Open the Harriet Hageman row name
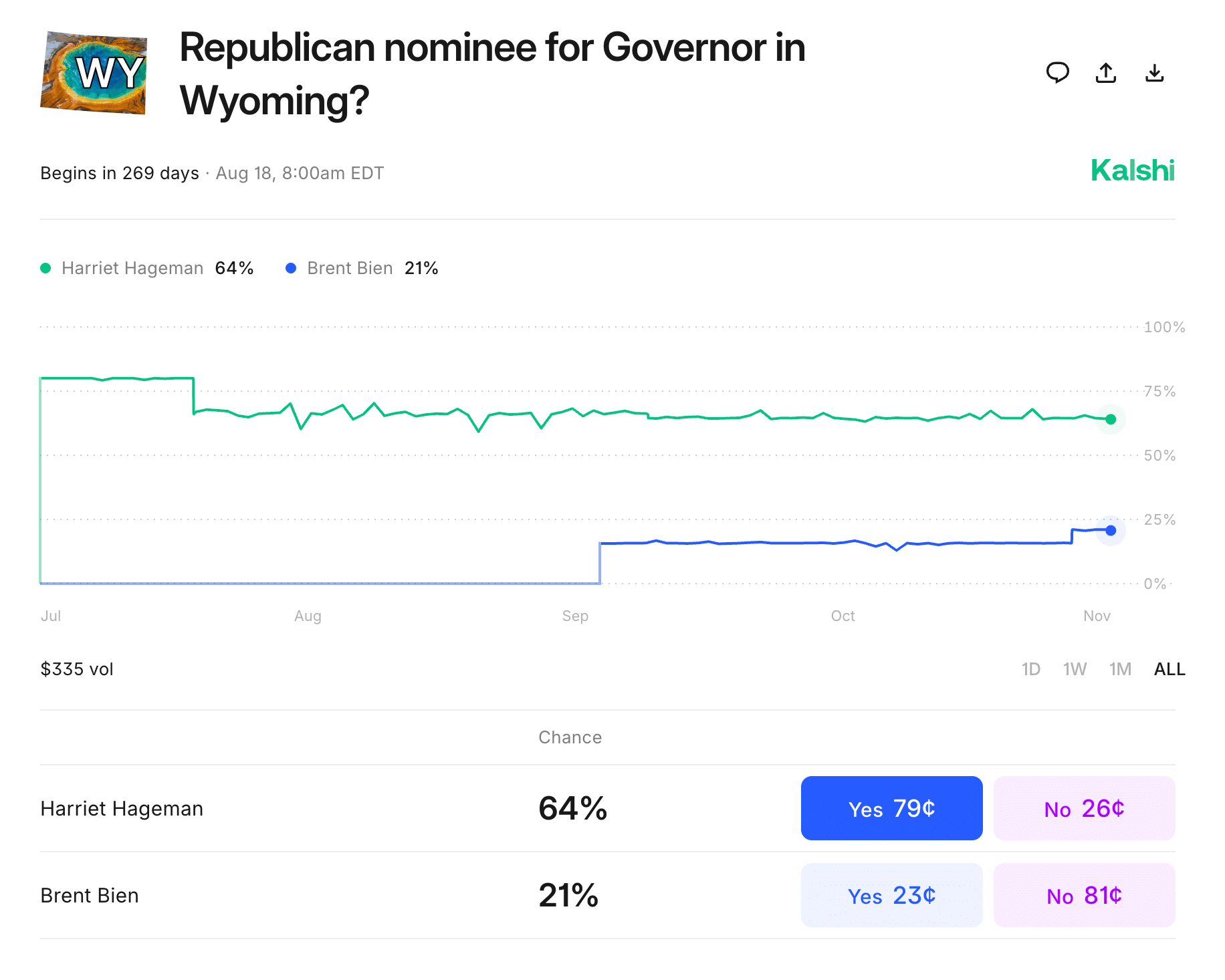The height and width of the screenshot is (980, 1225). tap(122, 808)
